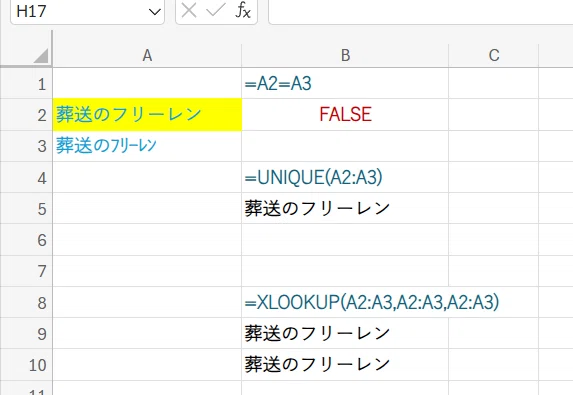The width and height of the screenshot is (573, 395).
Task: Click the Select All corner triangle
Action: (41, 56)
